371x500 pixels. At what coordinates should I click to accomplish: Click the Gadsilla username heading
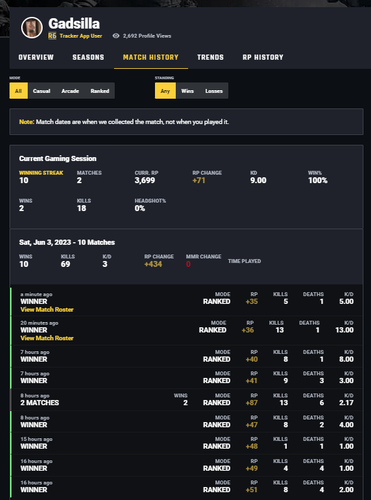(x=74, y=23)
